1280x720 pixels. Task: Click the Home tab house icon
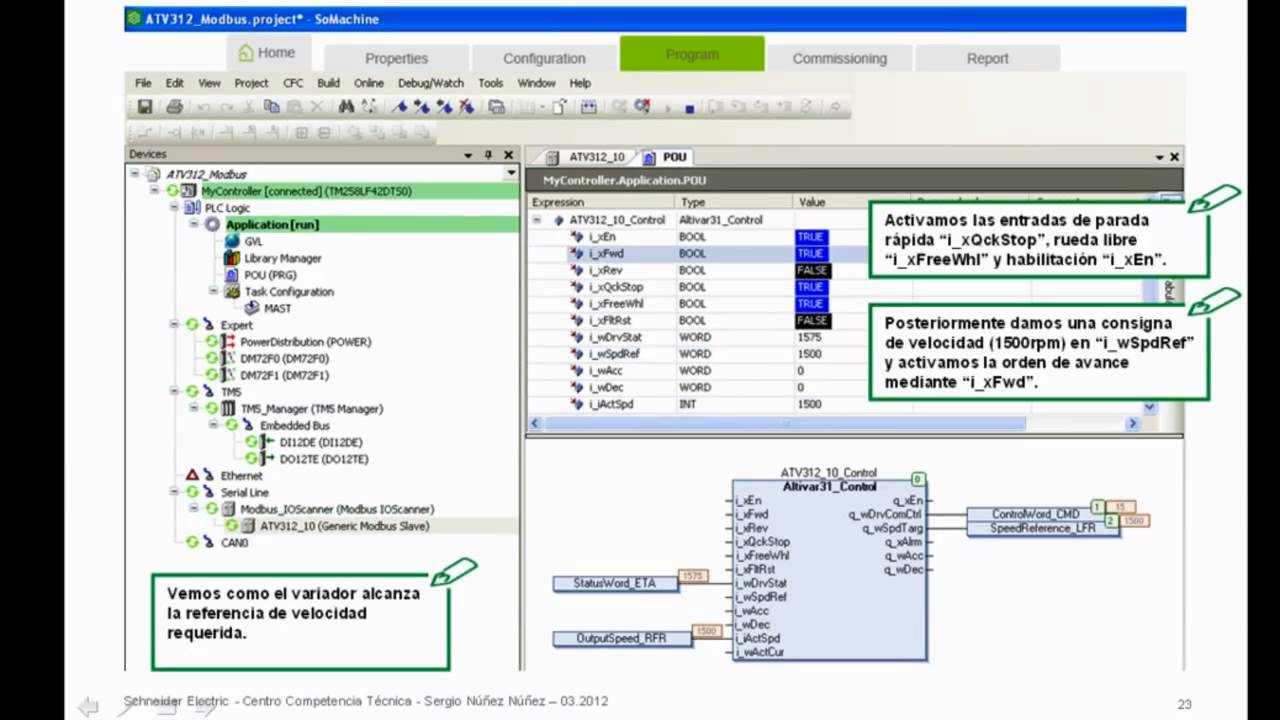246,53
